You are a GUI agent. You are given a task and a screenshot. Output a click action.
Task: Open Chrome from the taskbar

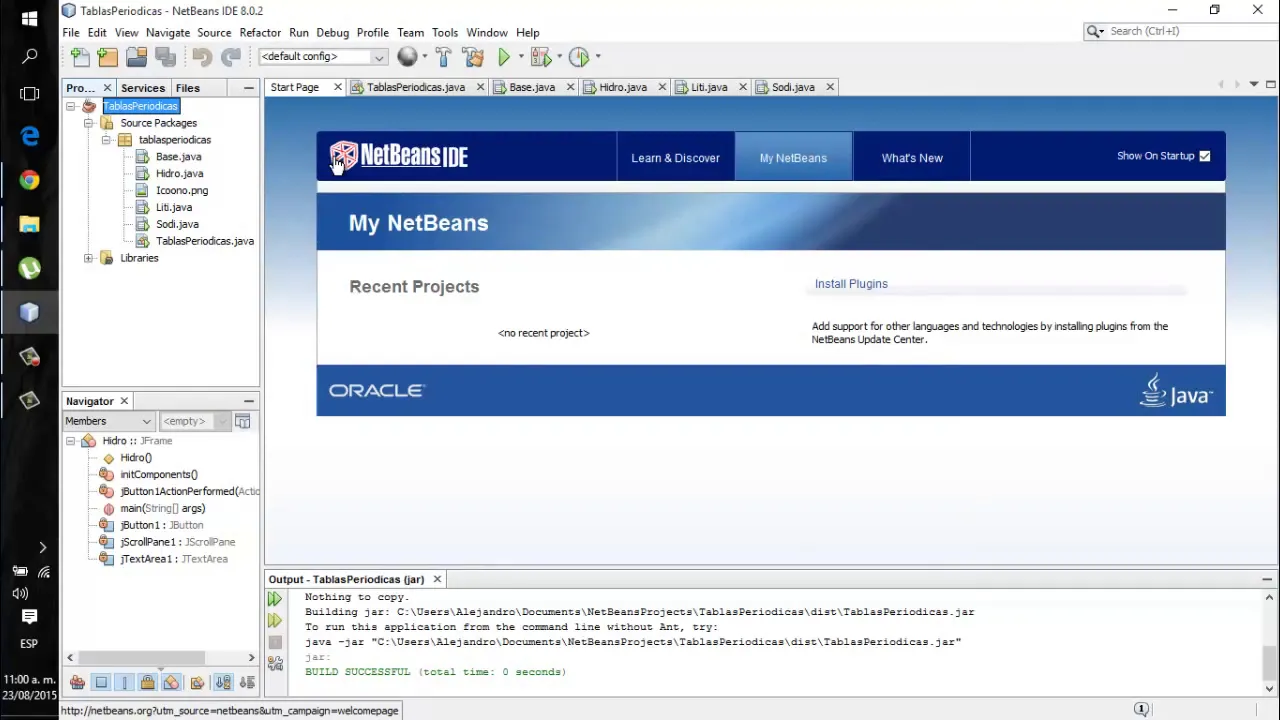coord(29,180)
